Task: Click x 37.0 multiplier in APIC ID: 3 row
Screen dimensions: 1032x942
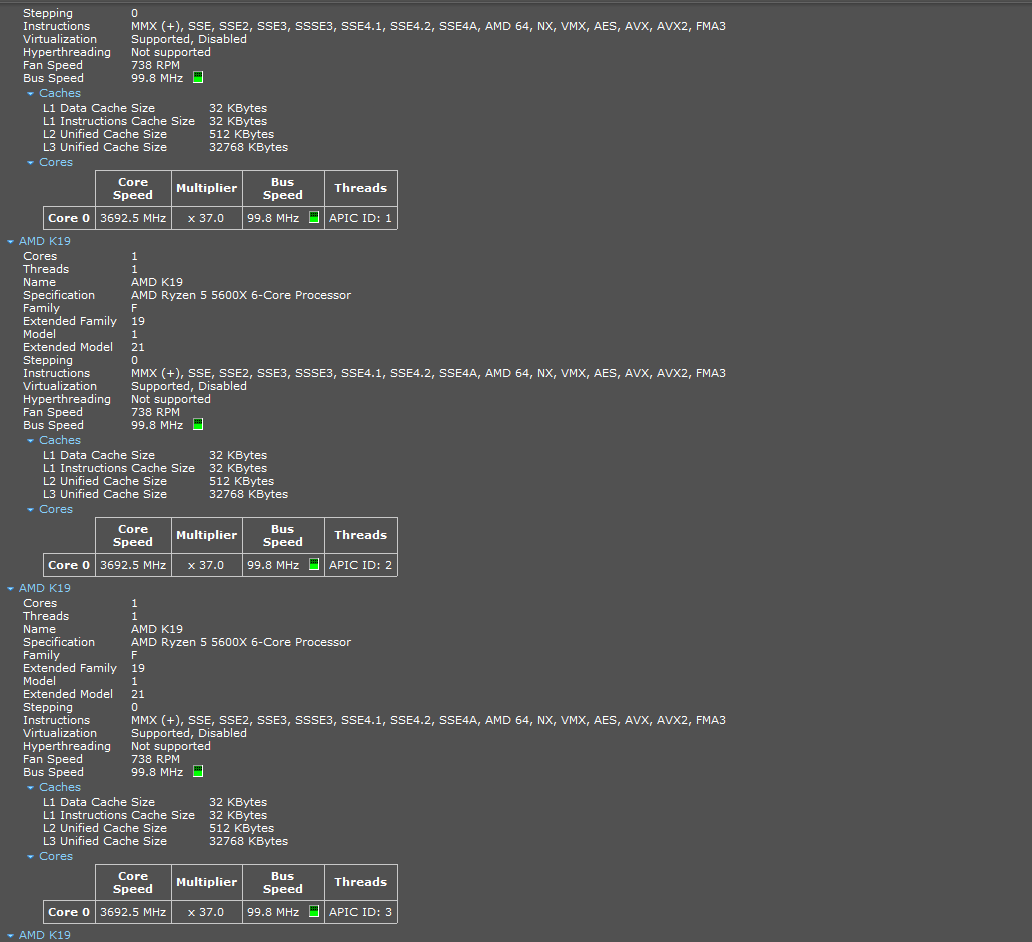Action: (x=207, y=912)
